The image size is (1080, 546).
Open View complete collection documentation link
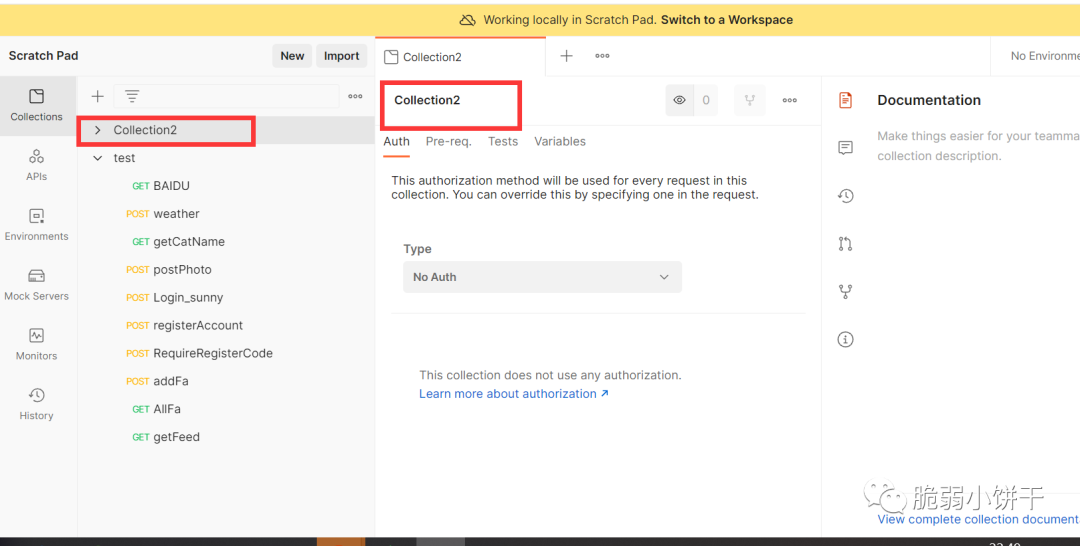pyautogui.click(x=978, y=519)
